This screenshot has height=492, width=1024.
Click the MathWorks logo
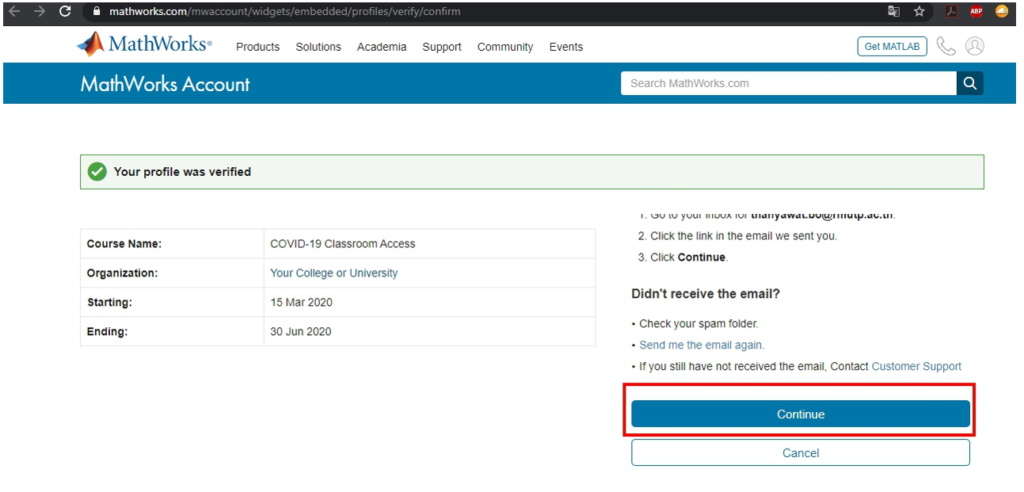[x=145, y=45]
